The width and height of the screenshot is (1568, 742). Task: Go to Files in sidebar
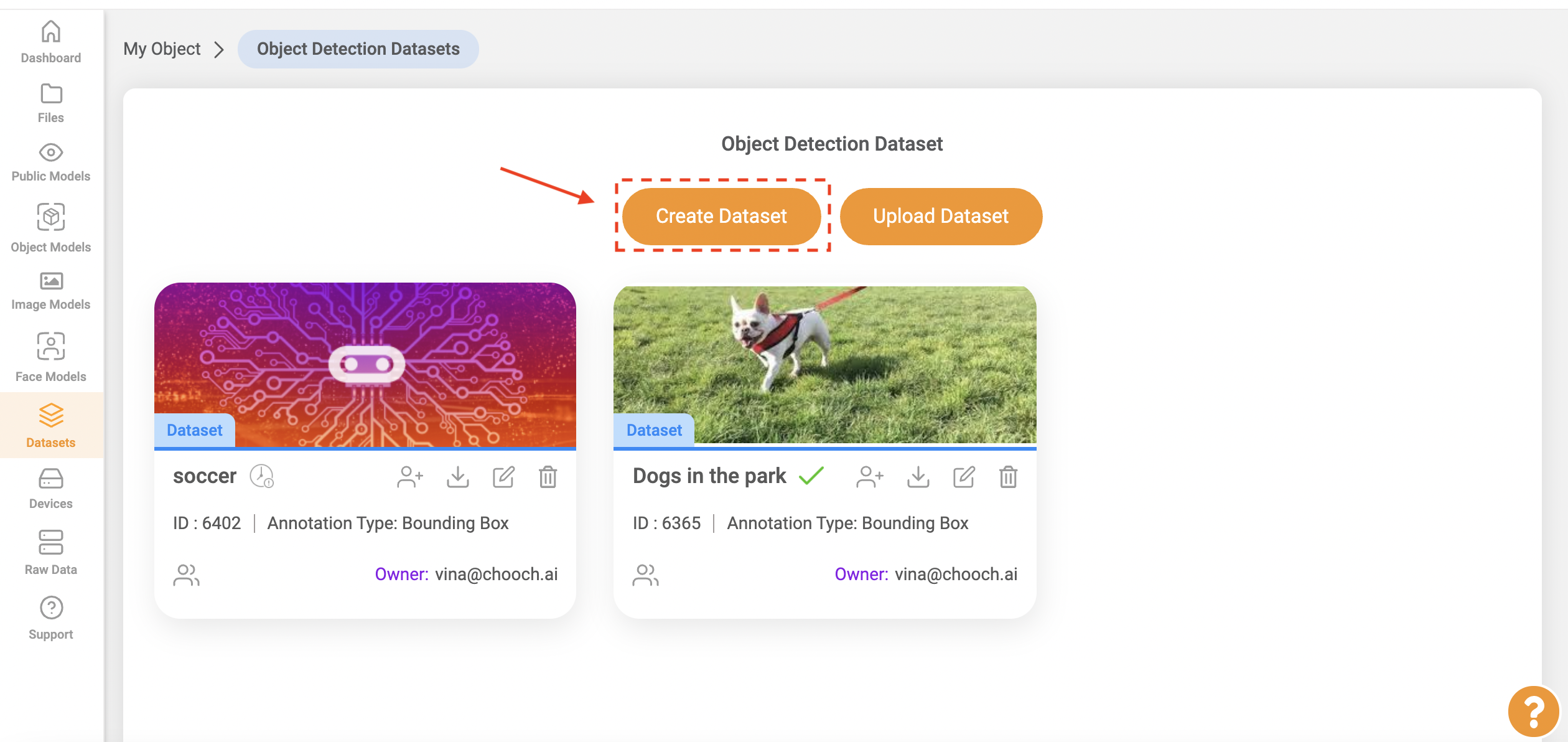[x=51, y=103]
